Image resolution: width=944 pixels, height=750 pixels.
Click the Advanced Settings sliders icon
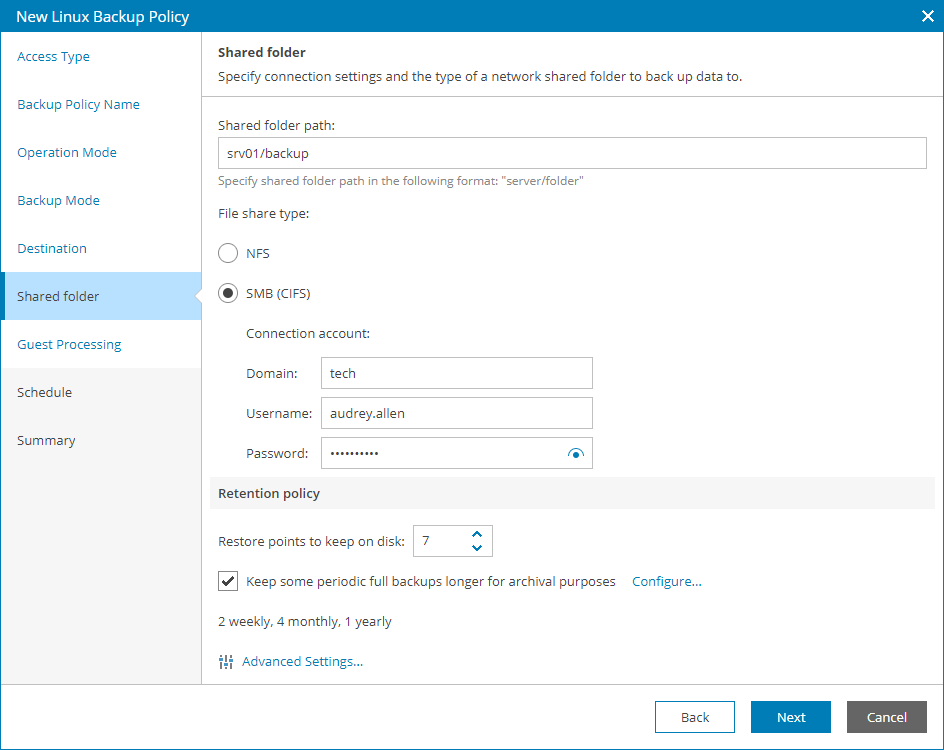click(226, 661)
